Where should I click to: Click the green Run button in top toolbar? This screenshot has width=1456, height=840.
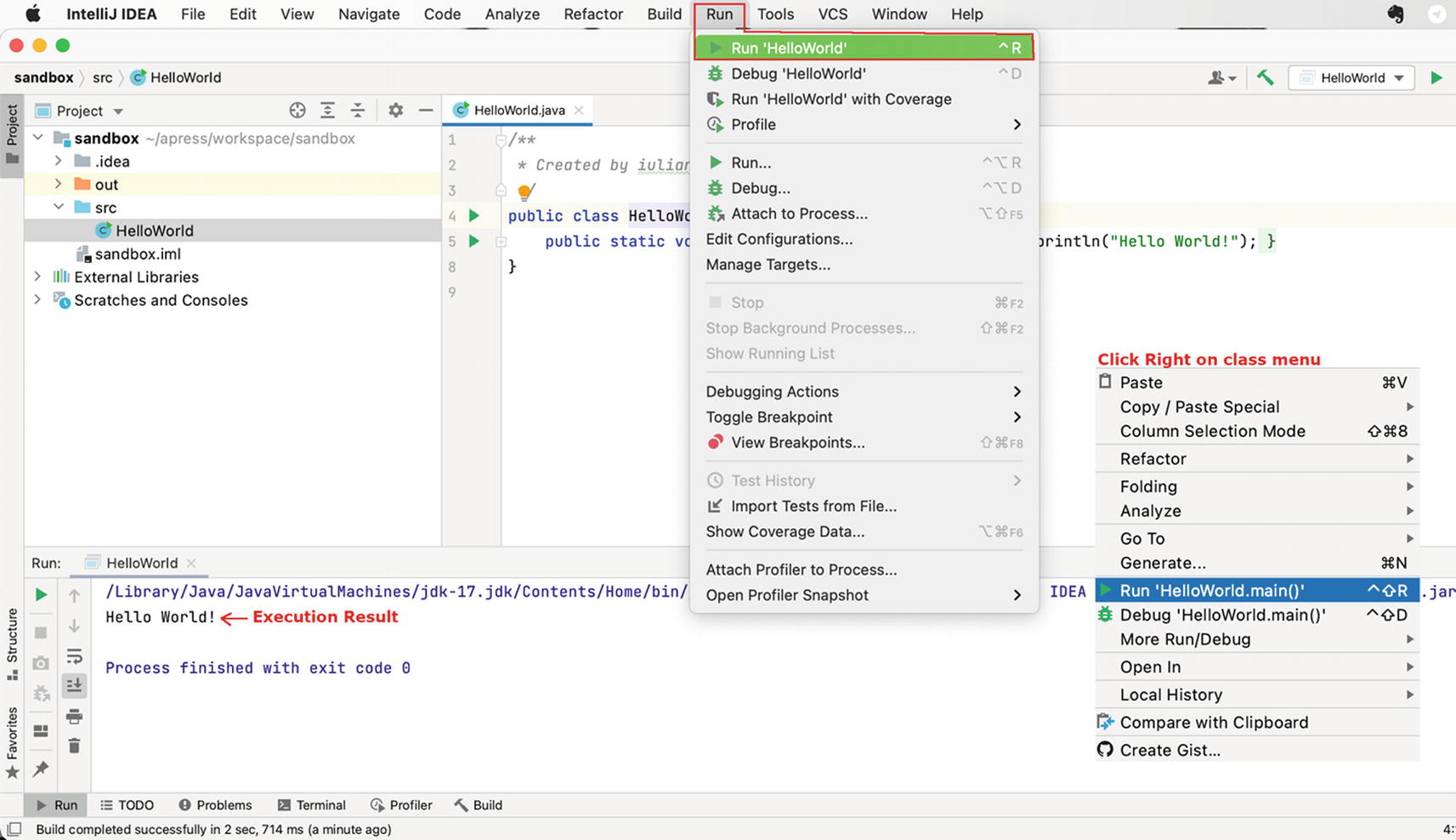[1436, 77]
